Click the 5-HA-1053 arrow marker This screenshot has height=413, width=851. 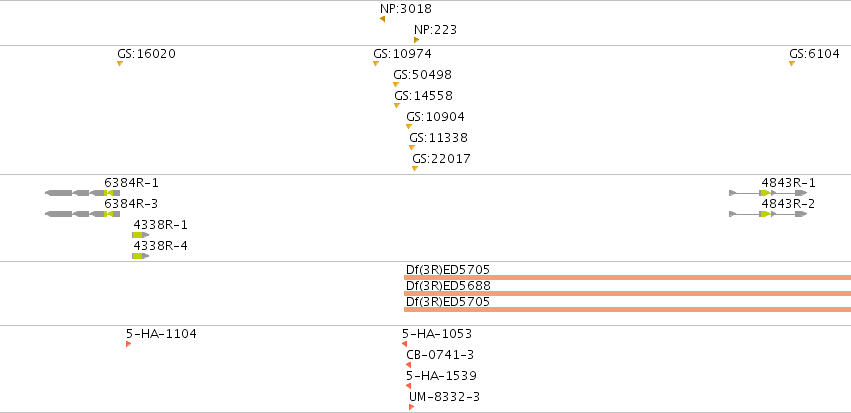[x=404, y=344]
